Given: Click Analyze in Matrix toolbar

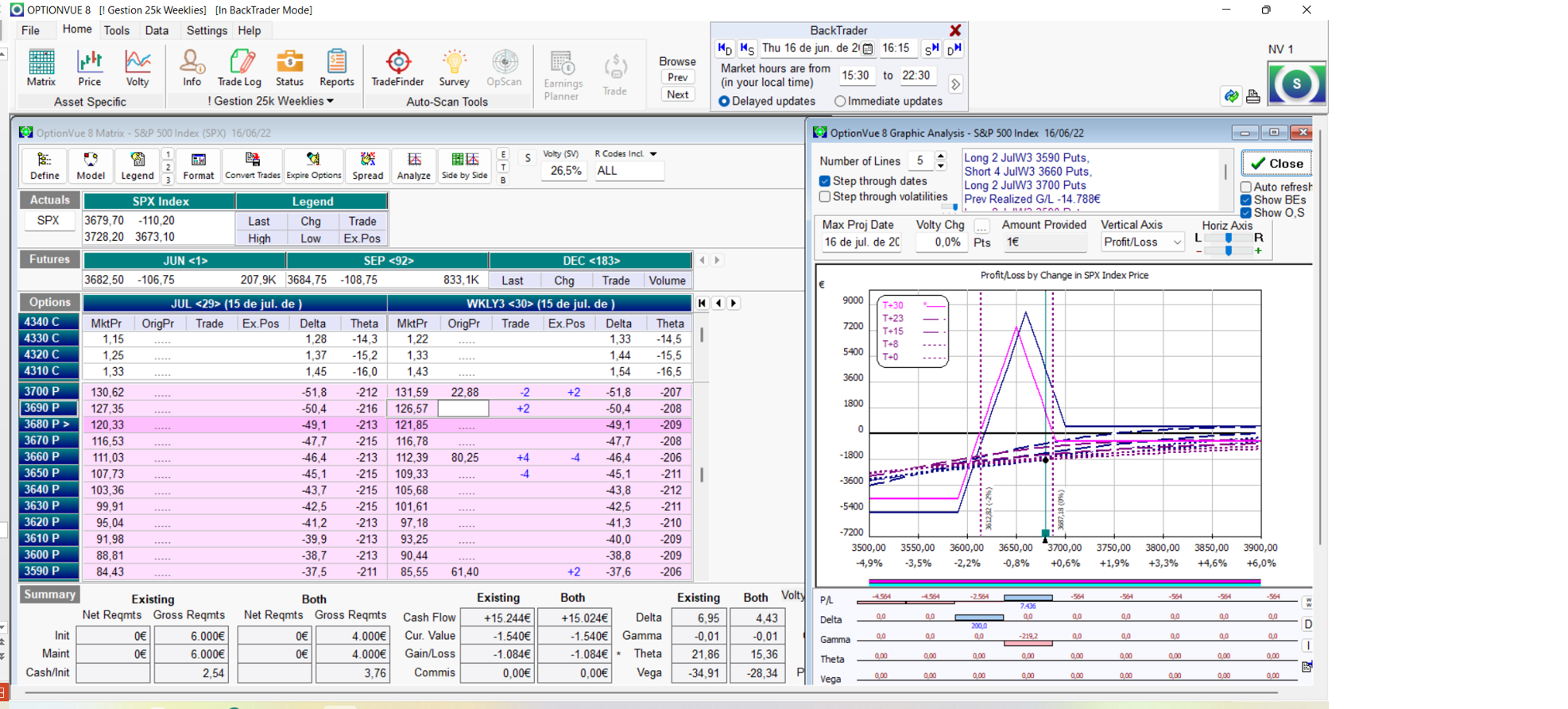Looking at the screenshot, I should 414,166.
